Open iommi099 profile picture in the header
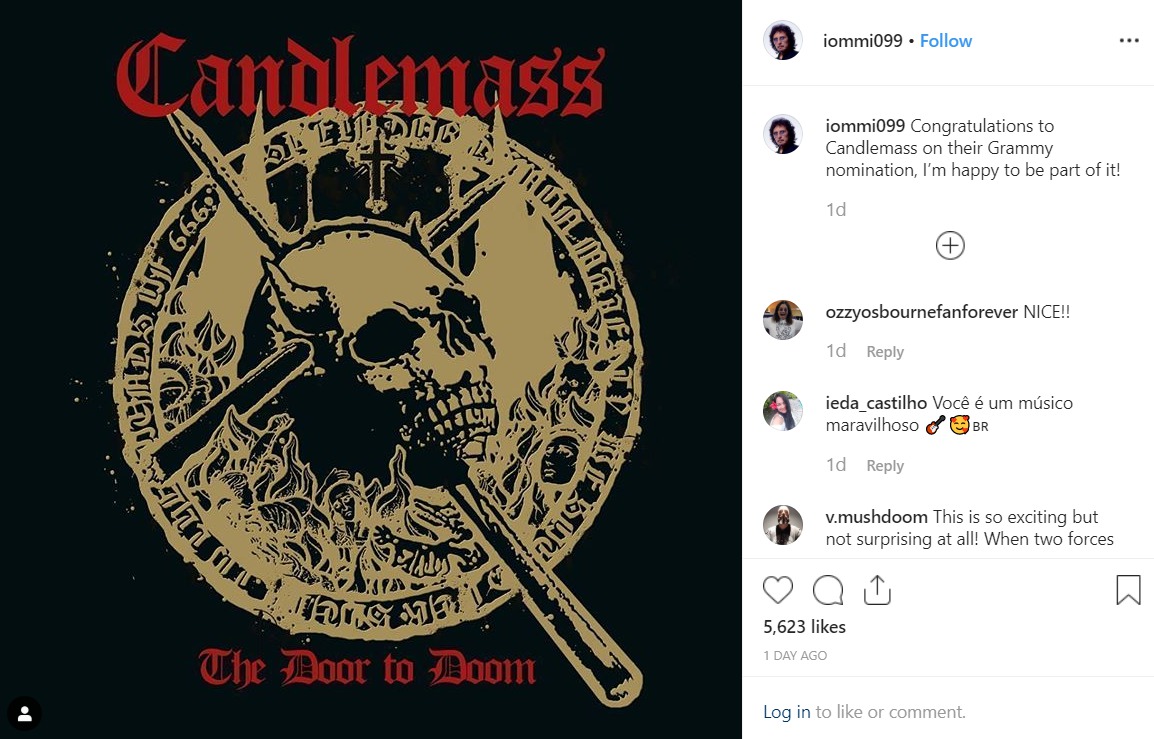Viewport: 1154px width, 739px height. click(x=782, y=40)
